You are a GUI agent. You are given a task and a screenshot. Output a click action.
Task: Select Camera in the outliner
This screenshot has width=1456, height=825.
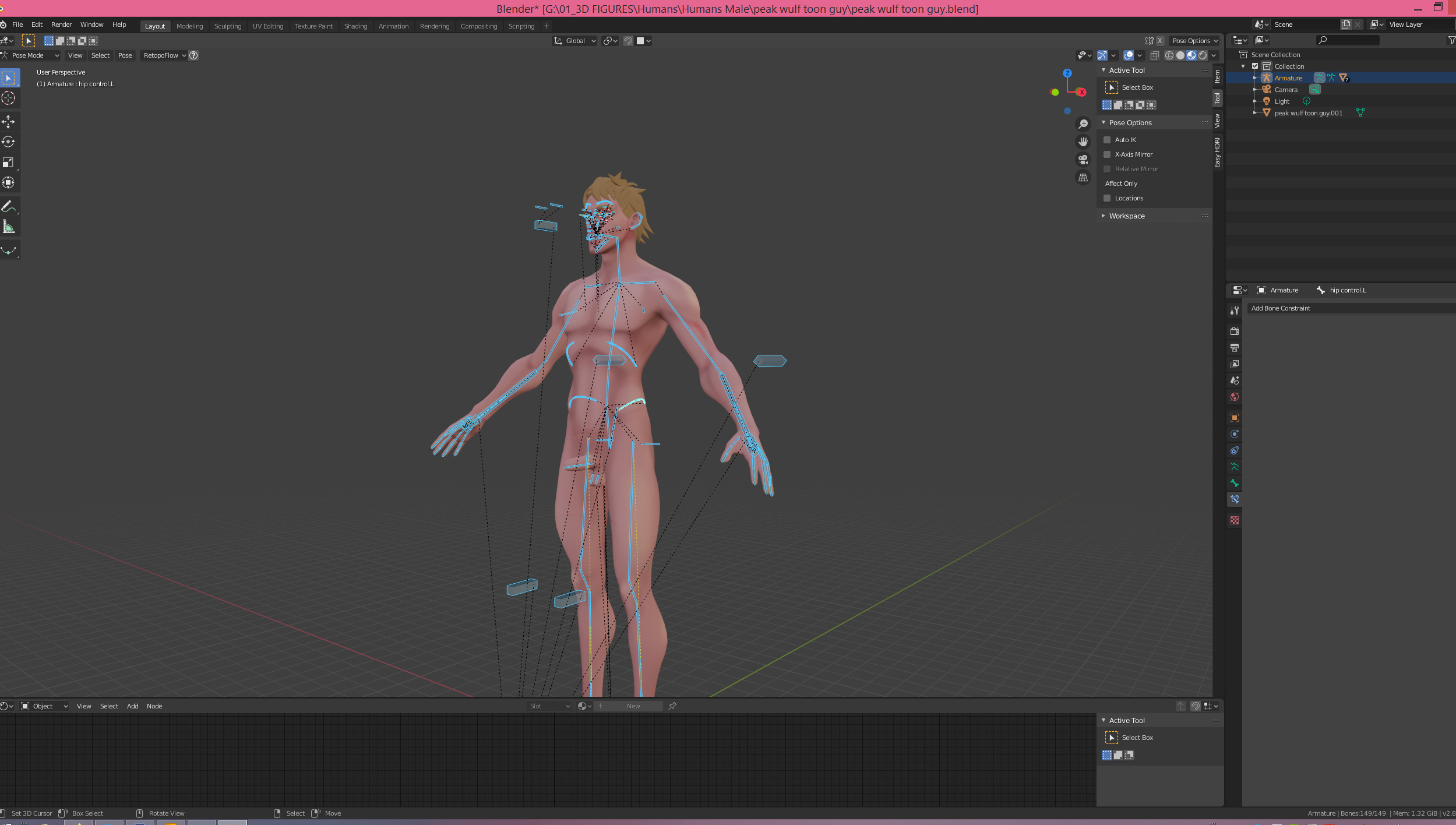(1285, 90)
